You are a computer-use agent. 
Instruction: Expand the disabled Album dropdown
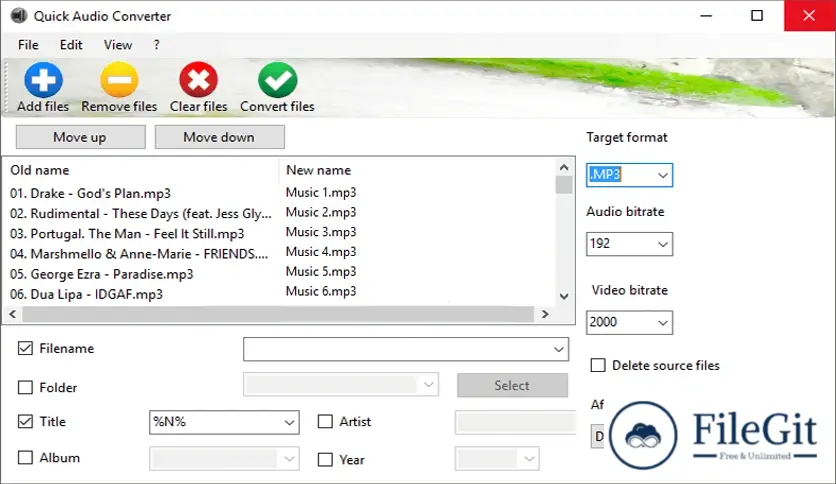pyautogui.click(x=289, y=458)
